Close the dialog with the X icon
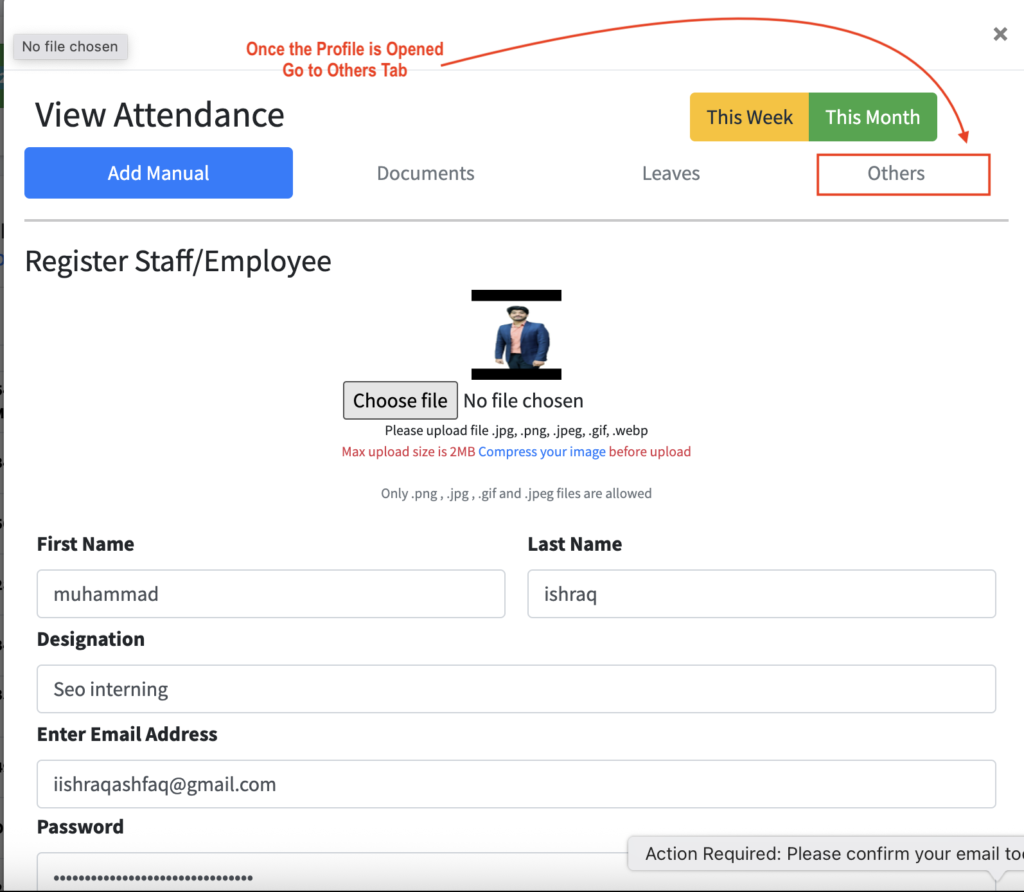Image resolution: width=1024 pixels, height=892 pixels. click(x=999, y=34)
